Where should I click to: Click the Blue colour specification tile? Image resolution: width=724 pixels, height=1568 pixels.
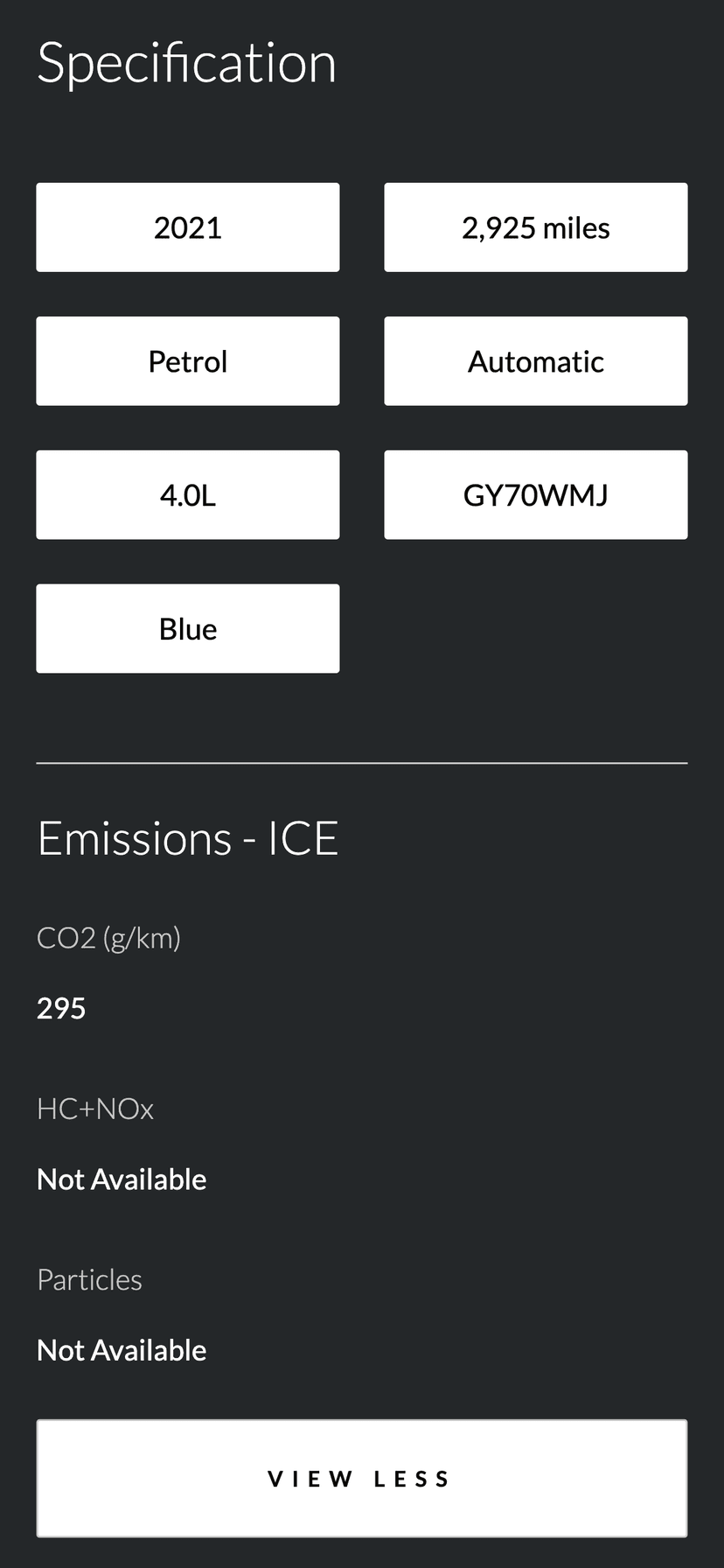click(187, 627)
